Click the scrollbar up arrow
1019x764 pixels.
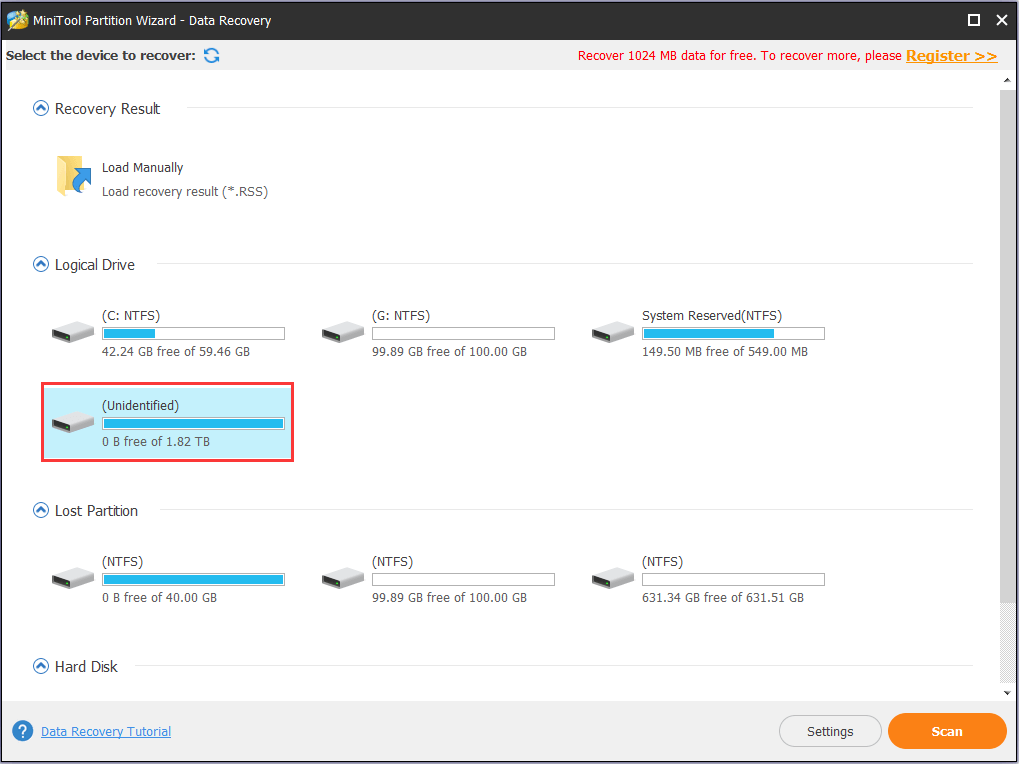1007,81
